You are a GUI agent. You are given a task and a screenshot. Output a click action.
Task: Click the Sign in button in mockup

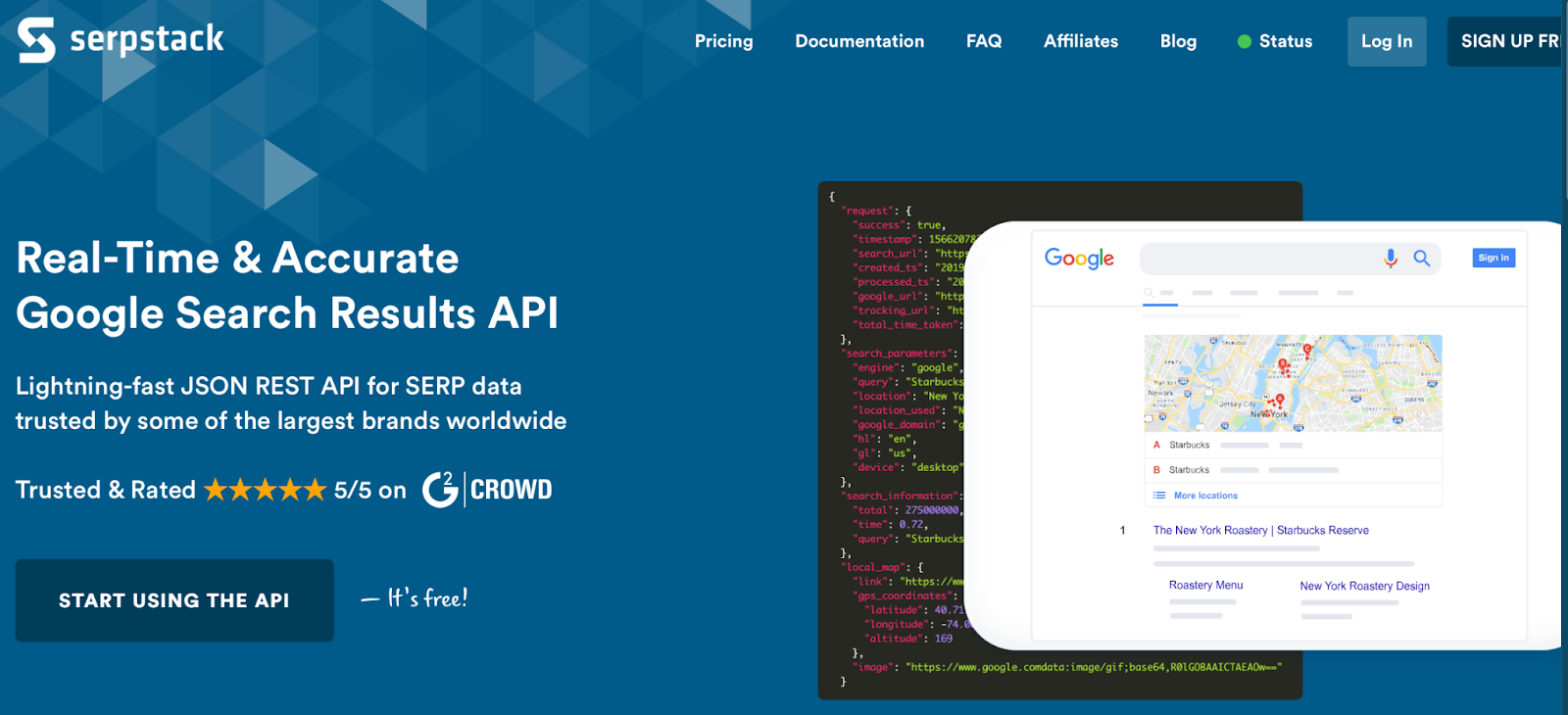pyautogui.click(x=1494, y=258)
